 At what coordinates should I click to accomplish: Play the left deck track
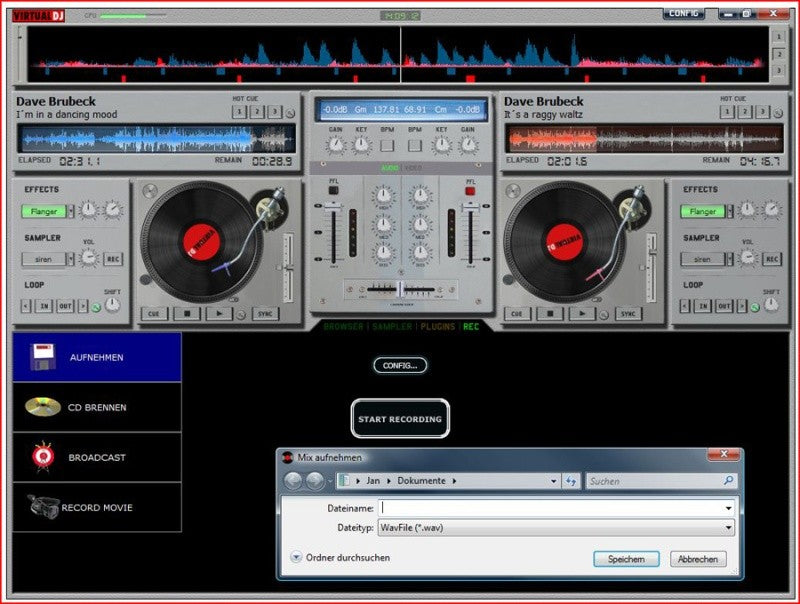tap(219, 314)
